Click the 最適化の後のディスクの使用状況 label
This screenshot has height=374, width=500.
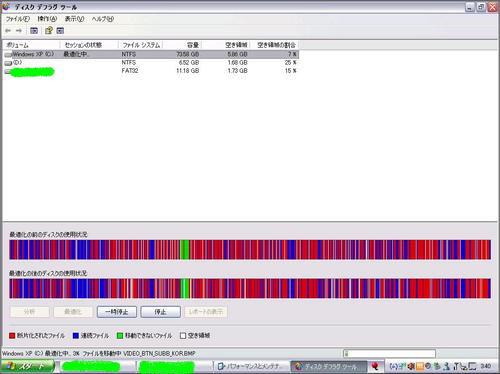[x=48, y=273]
